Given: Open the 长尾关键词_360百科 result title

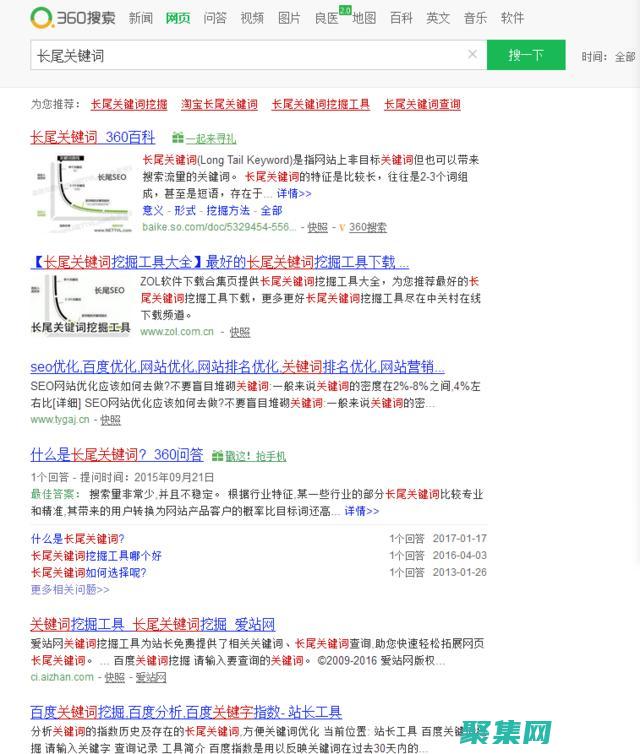Looking at the screenshot, I should coord(92,137).
